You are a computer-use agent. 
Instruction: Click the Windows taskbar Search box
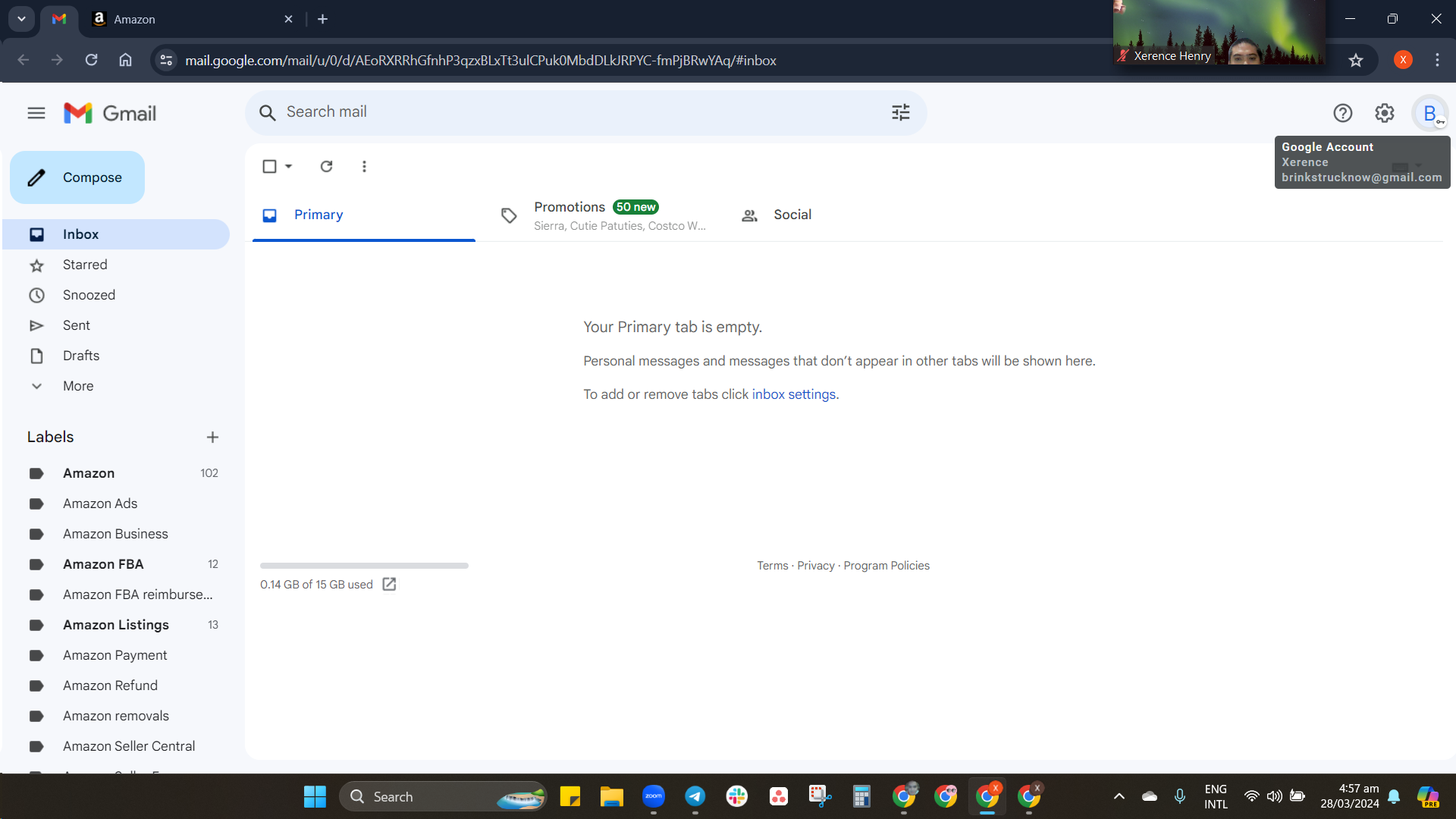443,796
